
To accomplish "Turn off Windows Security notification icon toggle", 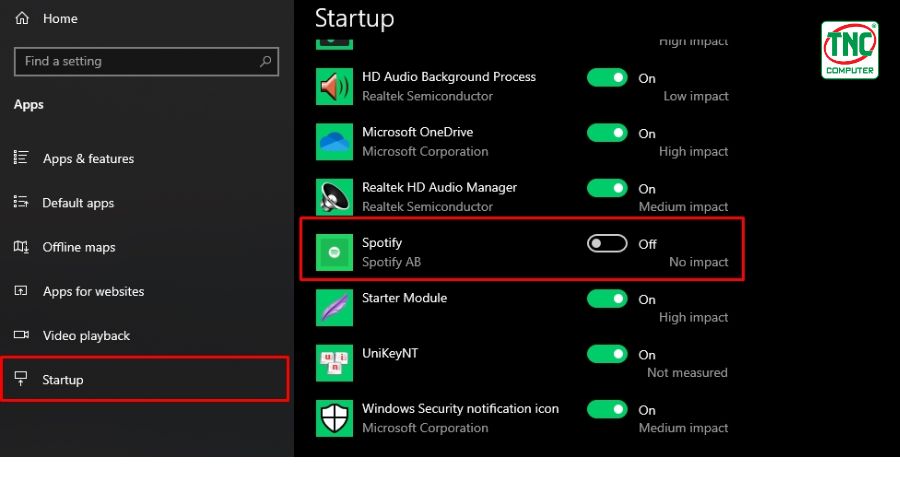I will pyautogui.click(x=607, y=409).
